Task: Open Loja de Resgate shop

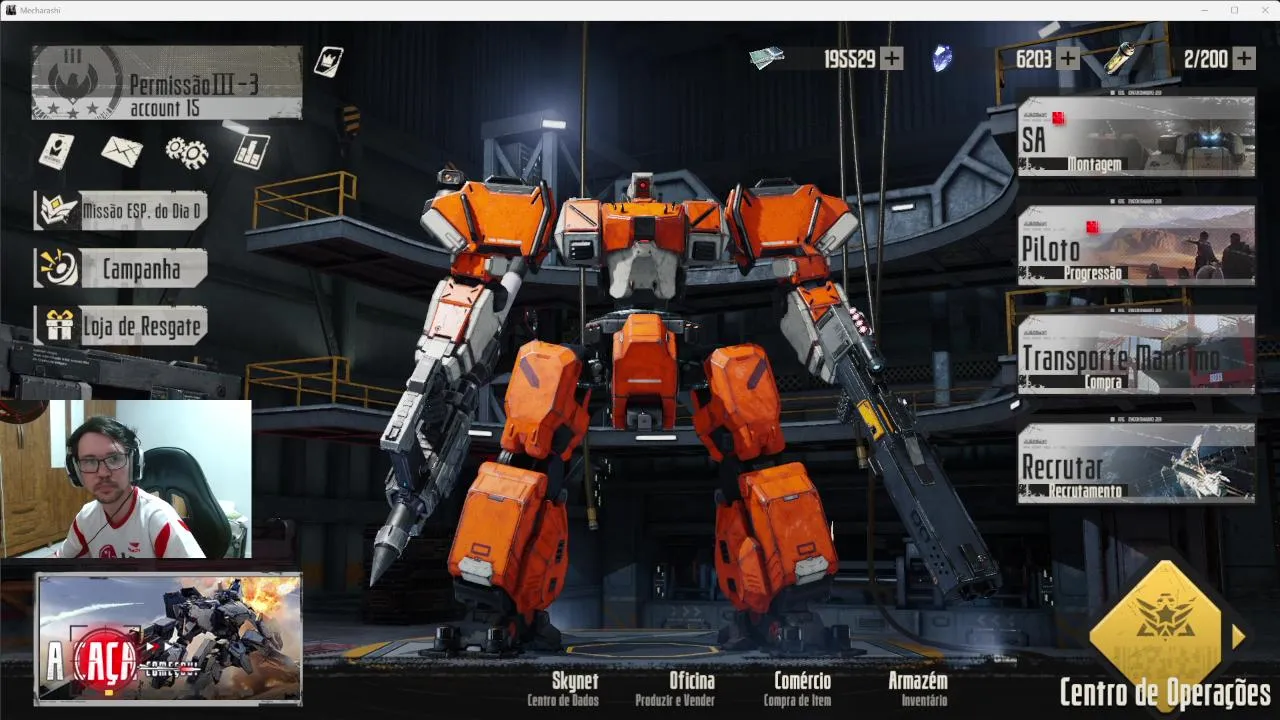Action: point(121,326)
